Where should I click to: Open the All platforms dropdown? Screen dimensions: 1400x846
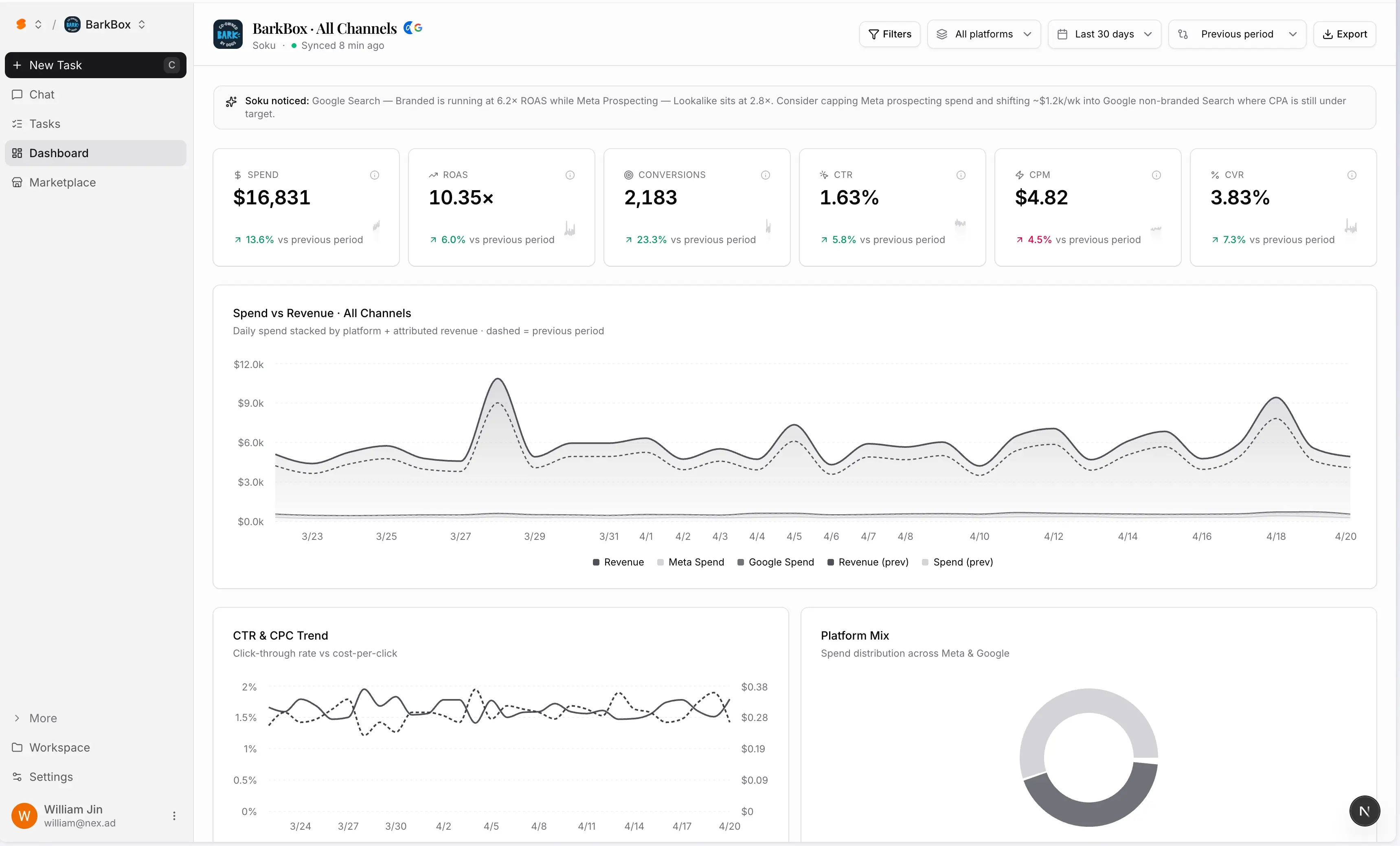coord(983,34)
